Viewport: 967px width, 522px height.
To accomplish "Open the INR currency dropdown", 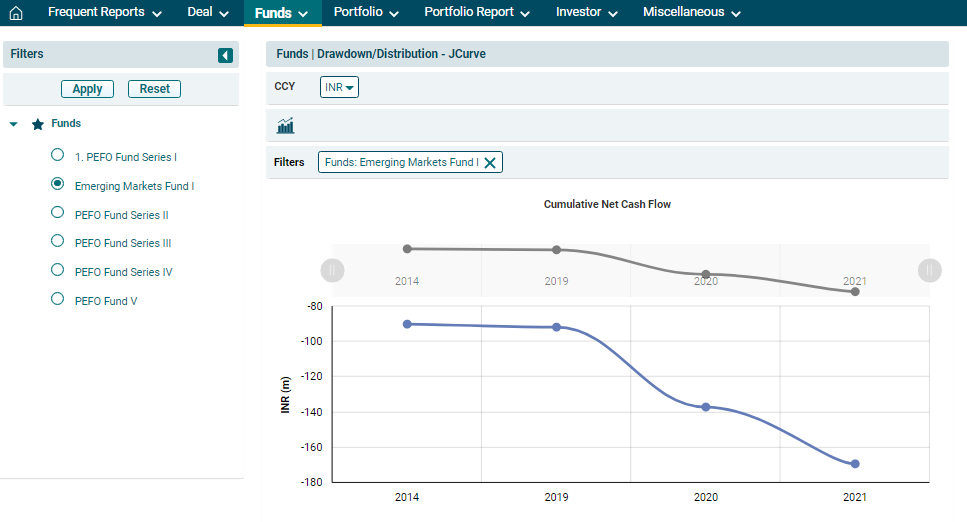I will click(339, 87).
